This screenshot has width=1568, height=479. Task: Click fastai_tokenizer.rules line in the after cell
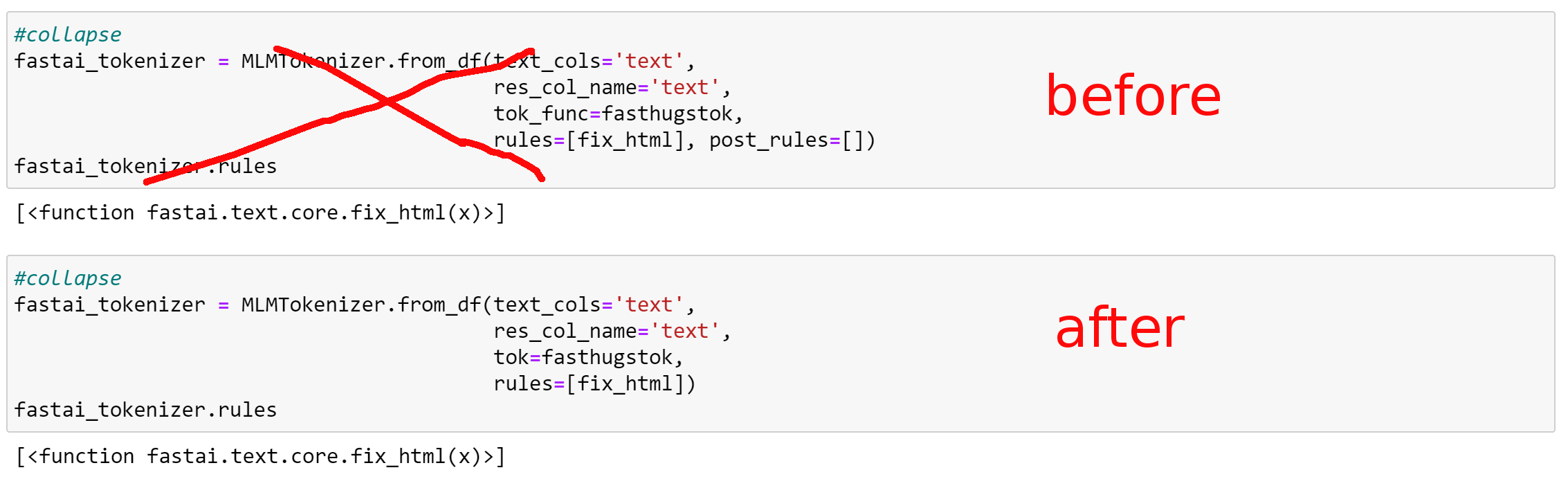145,410
